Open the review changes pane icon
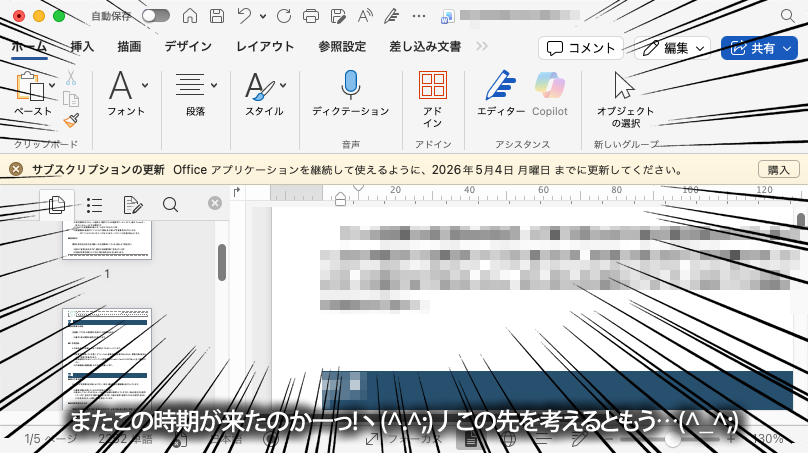 (x=133, y=205)
